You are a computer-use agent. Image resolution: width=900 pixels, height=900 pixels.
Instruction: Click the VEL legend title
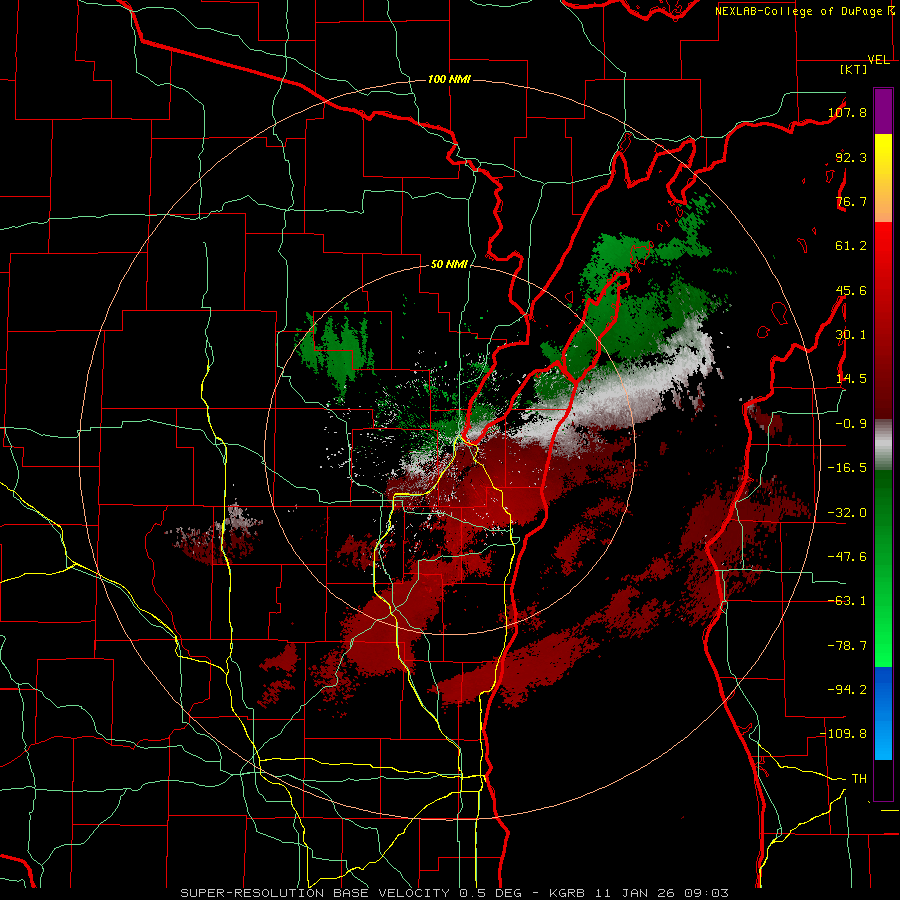point(878,60)
